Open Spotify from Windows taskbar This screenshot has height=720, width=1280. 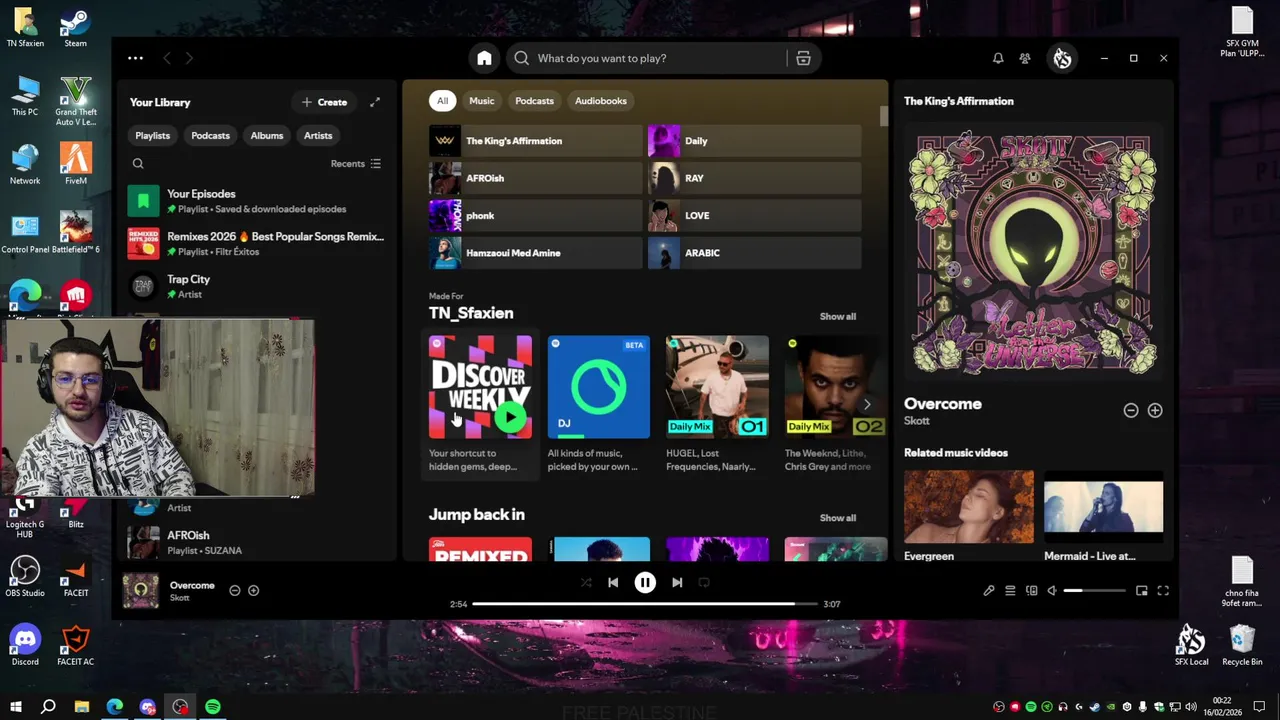(x=213, y=707)
